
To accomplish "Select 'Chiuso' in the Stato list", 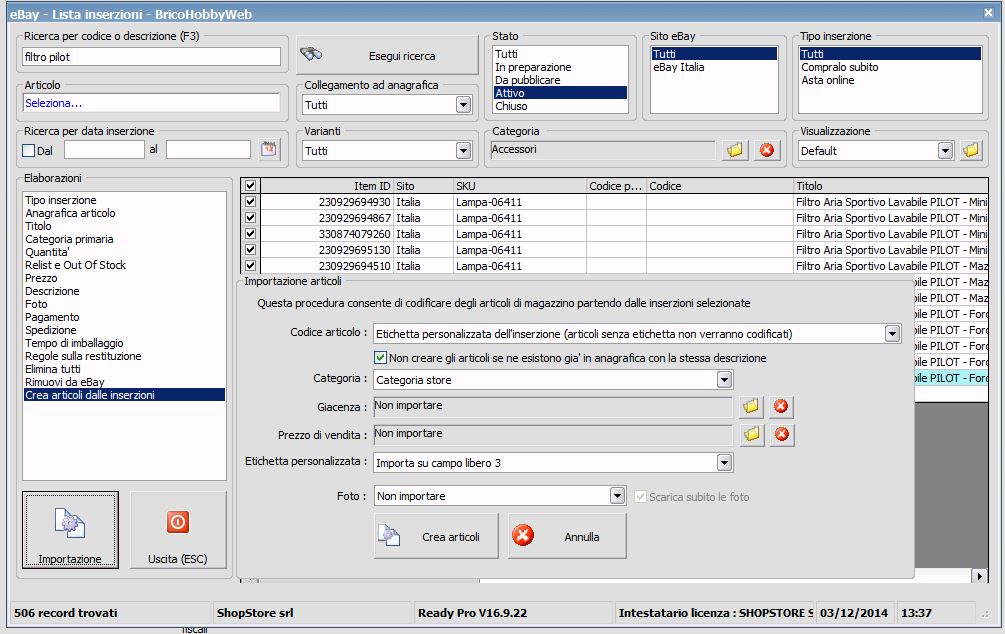I will [x=511, y=106].
